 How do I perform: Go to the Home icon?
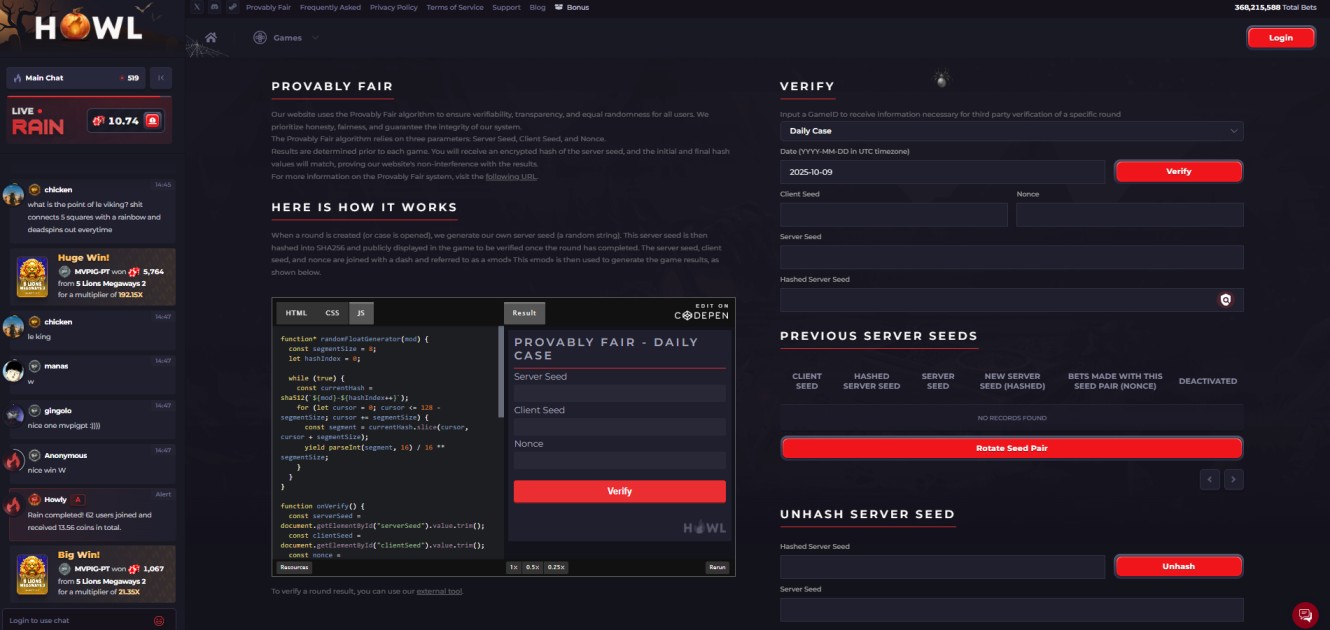click(211, 38)
